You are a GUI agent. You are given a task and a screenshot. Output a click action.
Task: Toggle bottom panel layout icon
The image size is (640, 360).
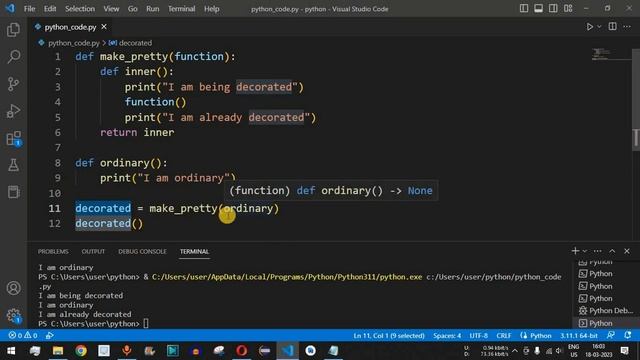pyautogui.click(x=538, y=9)
